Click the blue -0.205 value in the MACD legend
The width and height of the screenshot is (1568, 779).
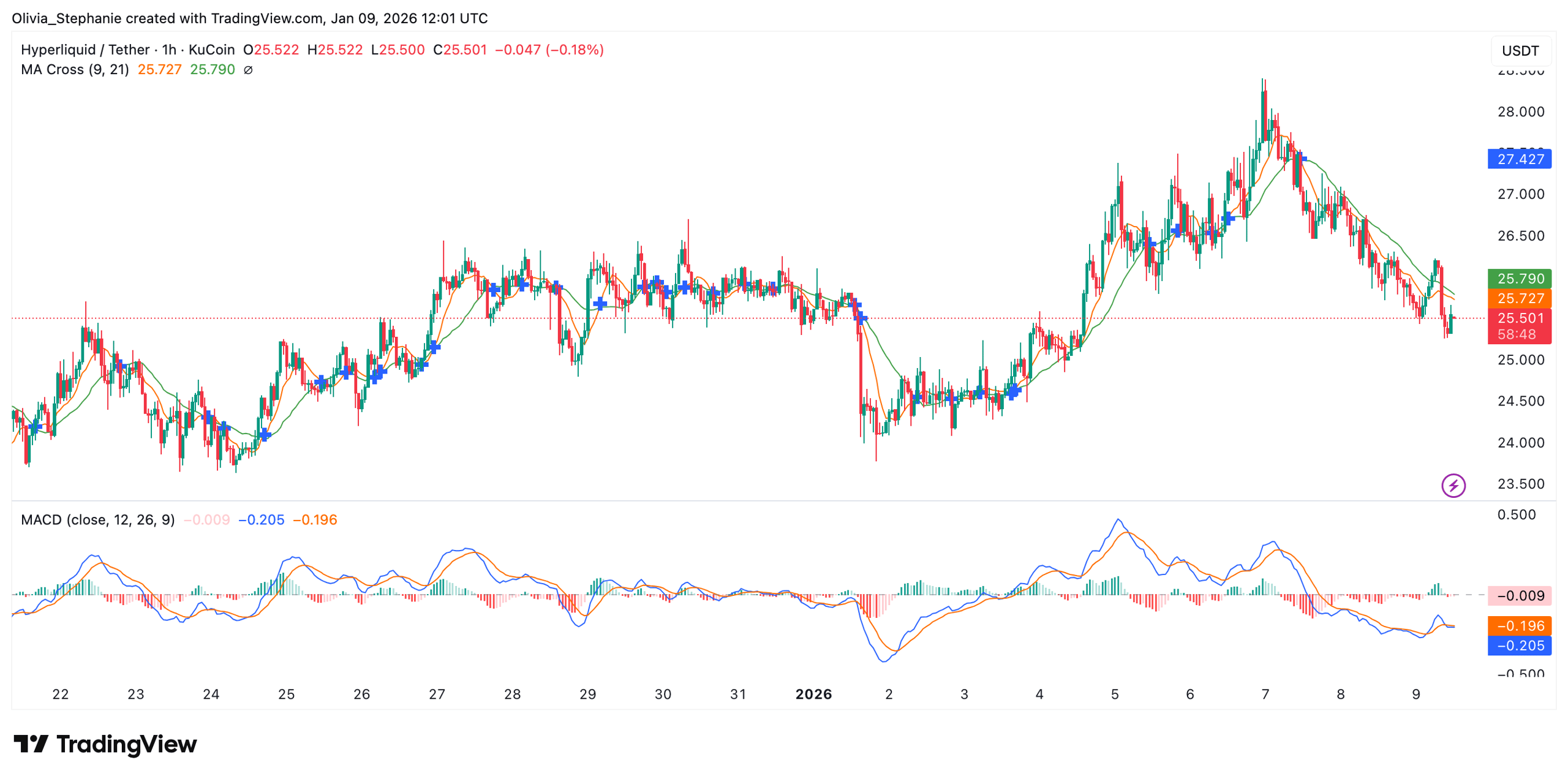[261, 519]
